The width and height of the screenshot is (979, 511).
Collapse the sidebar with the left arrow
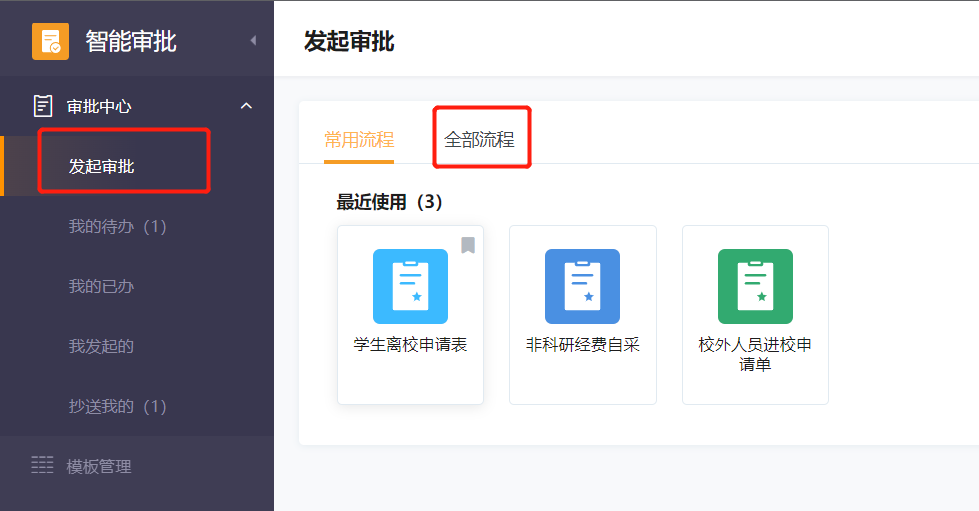253,41
